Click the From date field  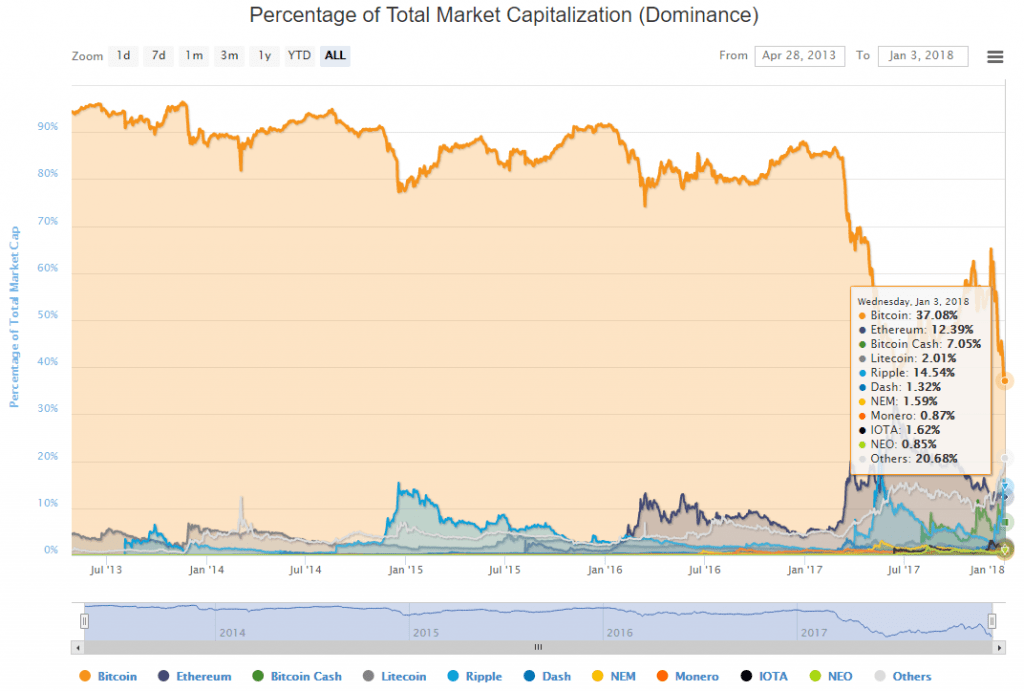click(x=799, y=56)
